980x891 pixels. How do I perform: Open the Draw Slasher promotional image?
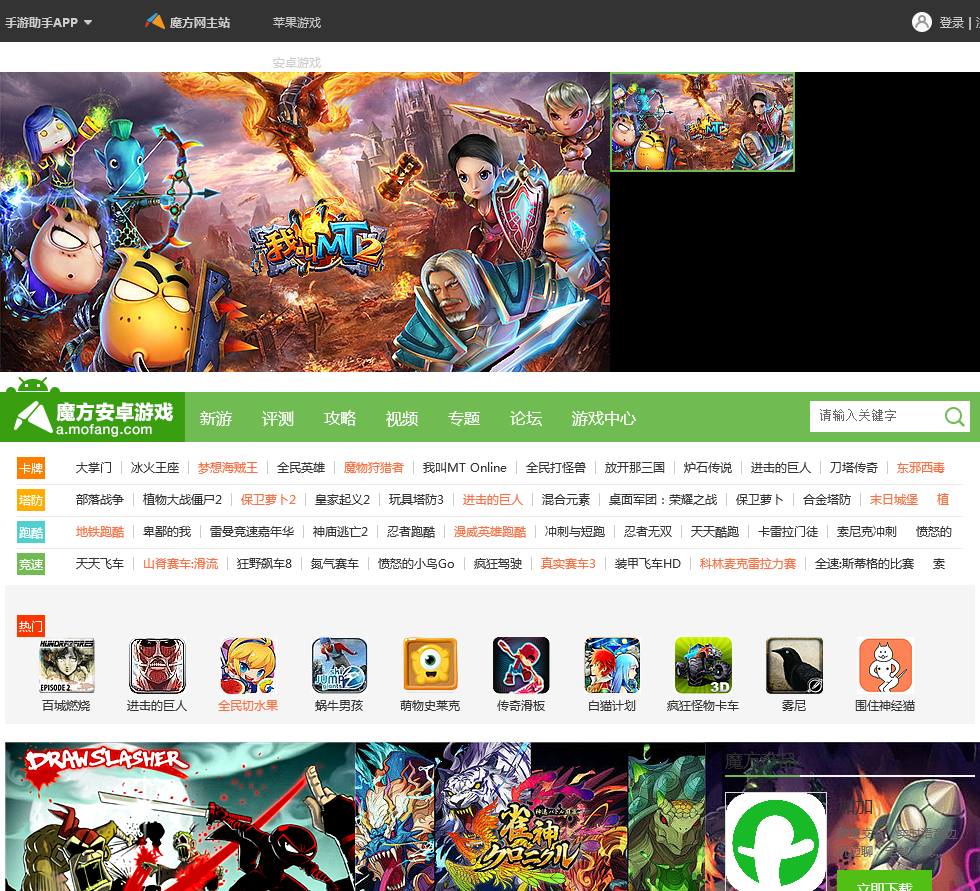pyautogui.click(x=180, y=817)
